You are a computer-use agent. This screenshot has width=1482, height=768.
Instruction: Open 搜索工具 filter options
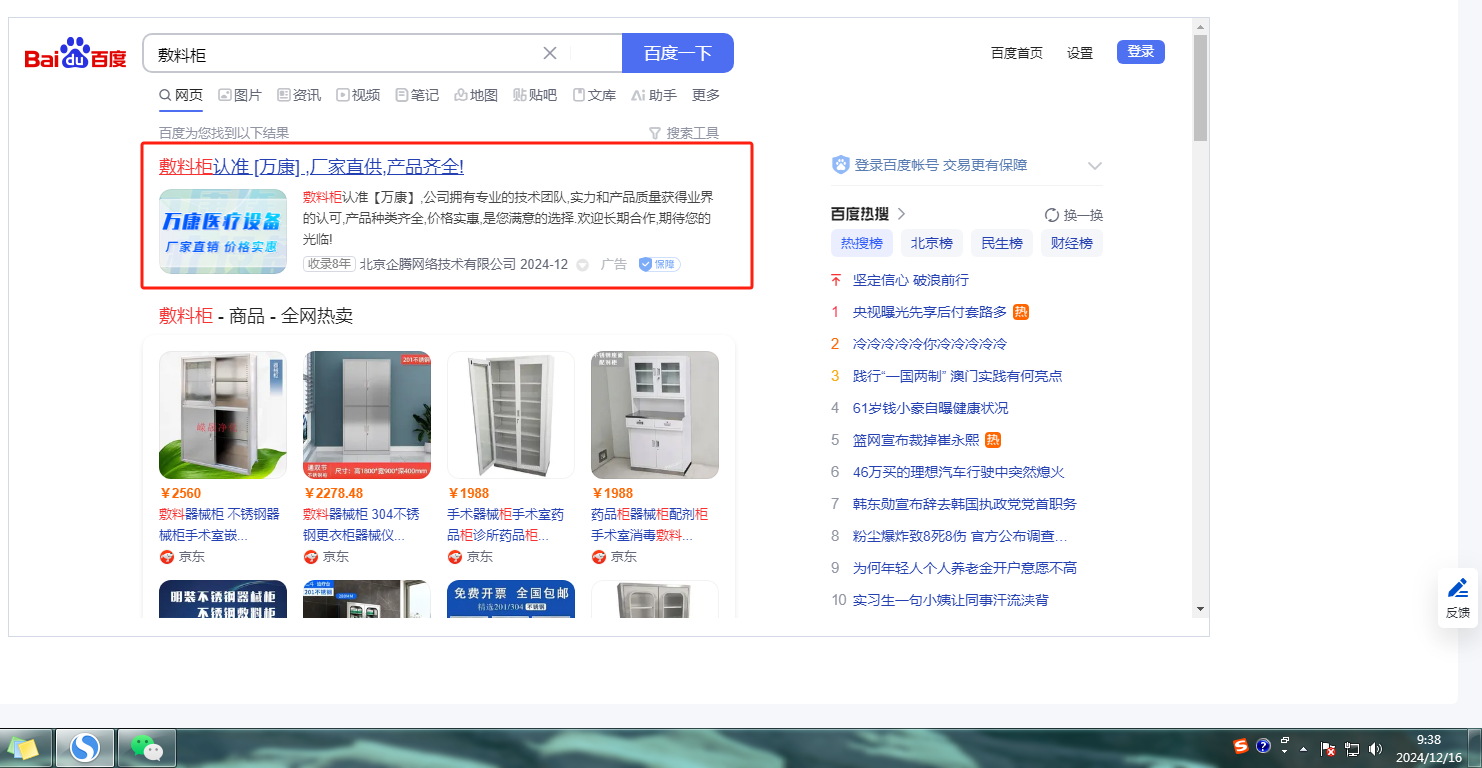pyautogui.click(x=684, y=133)
